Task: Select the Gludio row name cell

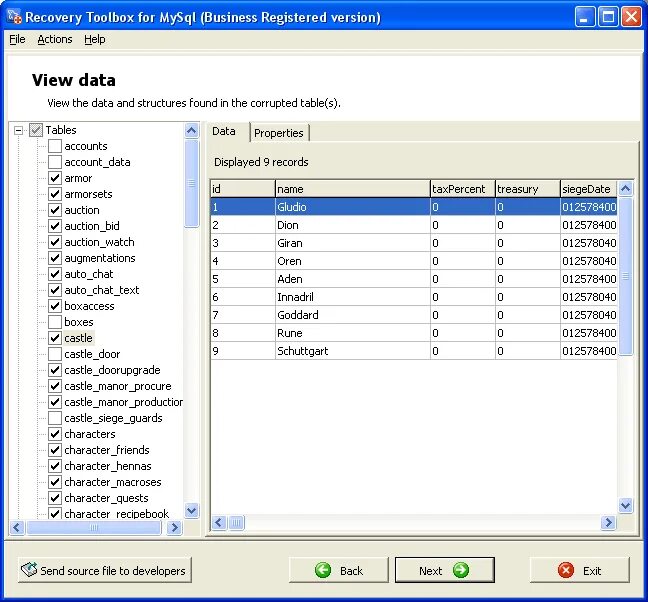Action: (x=353, y=207)
